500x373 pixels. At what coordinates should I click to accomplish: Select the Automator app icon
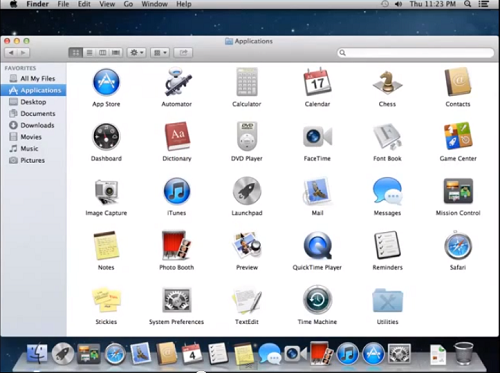click(x=177, y=82)
